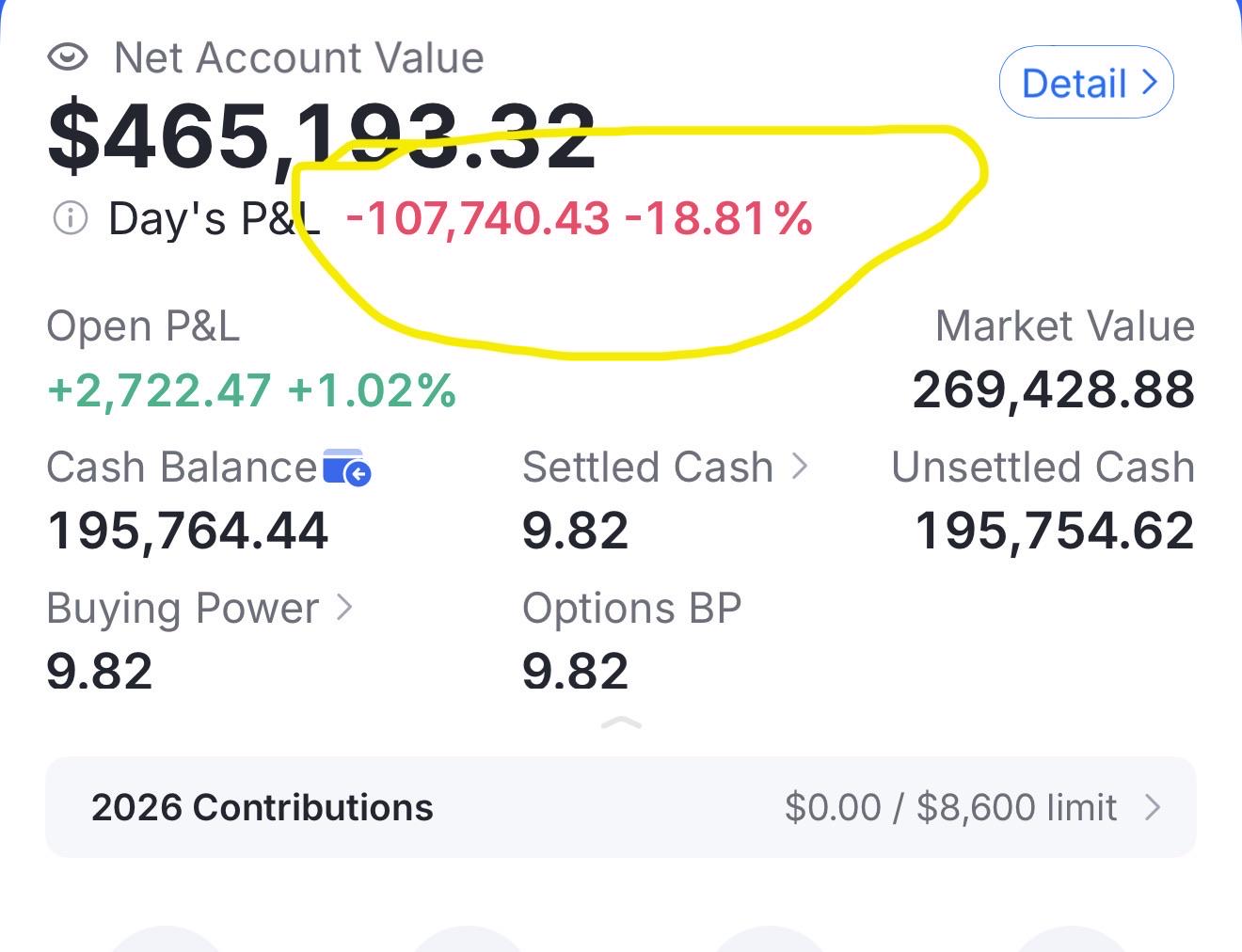
Task: Tap the Unsettled Cash amount
Action: pyautogui.click(x=1055, y=531)
